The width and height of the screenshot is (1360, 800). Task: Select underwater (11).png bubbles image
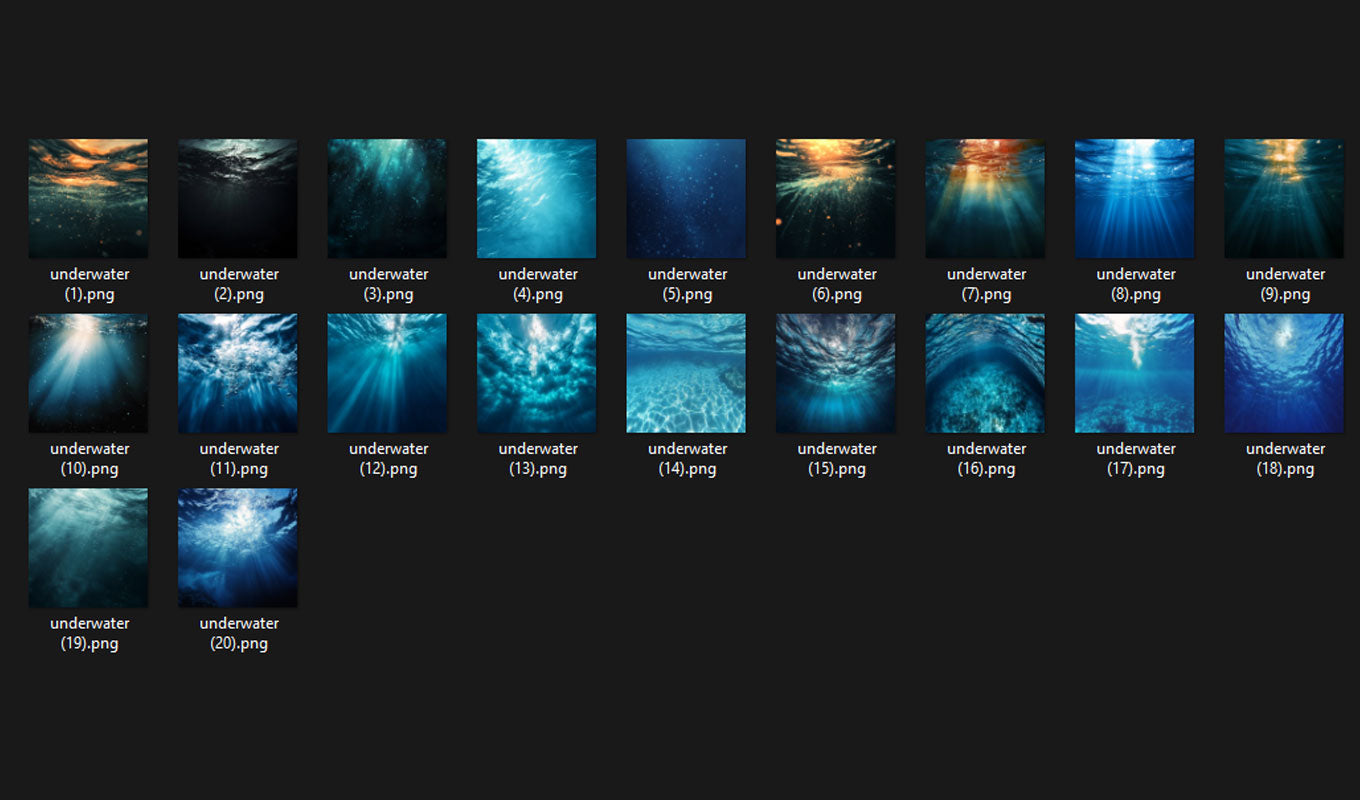click(x=238, y=373)
